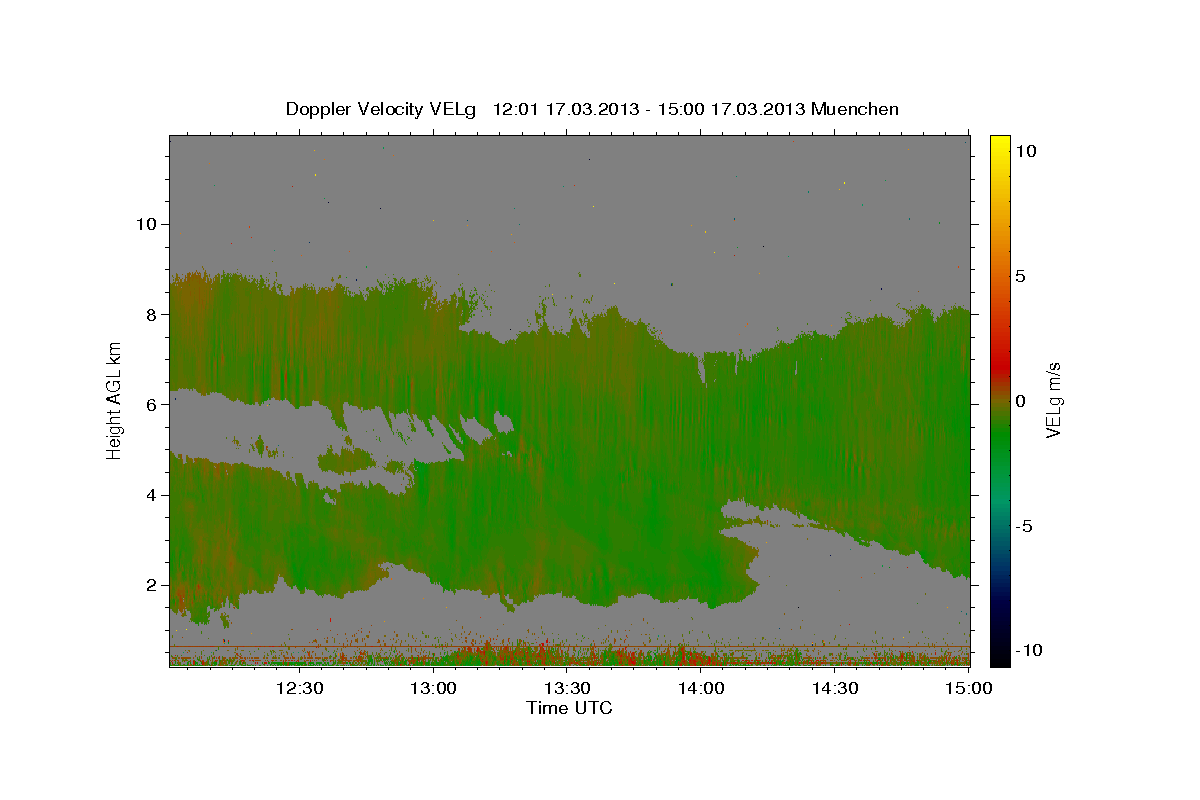This screenshot has width=1200, height=800.
Task: Click the "Height AGL km" axis label
Action: pyautogui.click(x=115, y=399)
